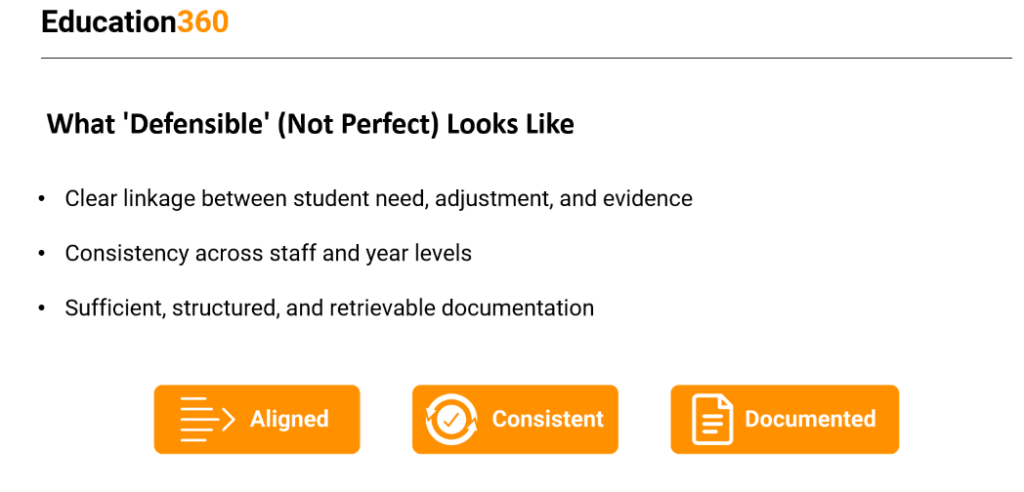This screenshot has height=492, width=1024.
Task: Click the Aligned lines-and-arrow icon
Action: 207,419
